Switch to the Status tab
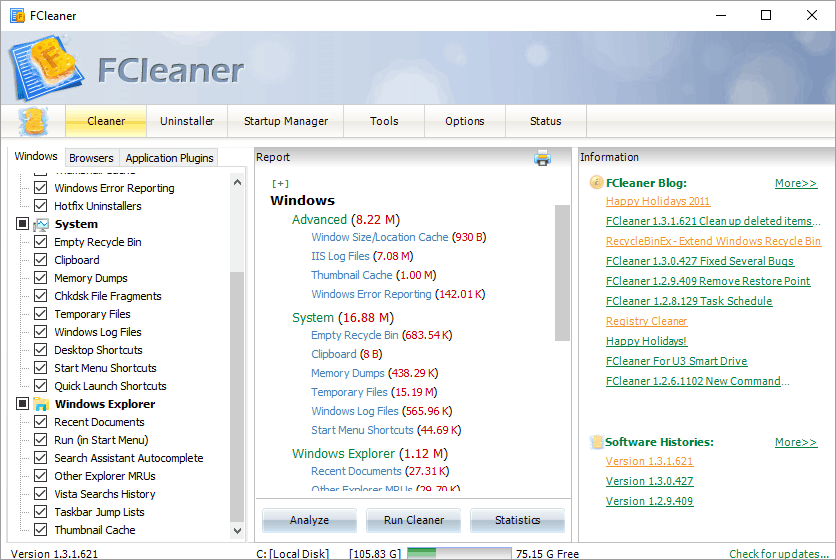This screenshot has height=560, width=836. point(546,121)
